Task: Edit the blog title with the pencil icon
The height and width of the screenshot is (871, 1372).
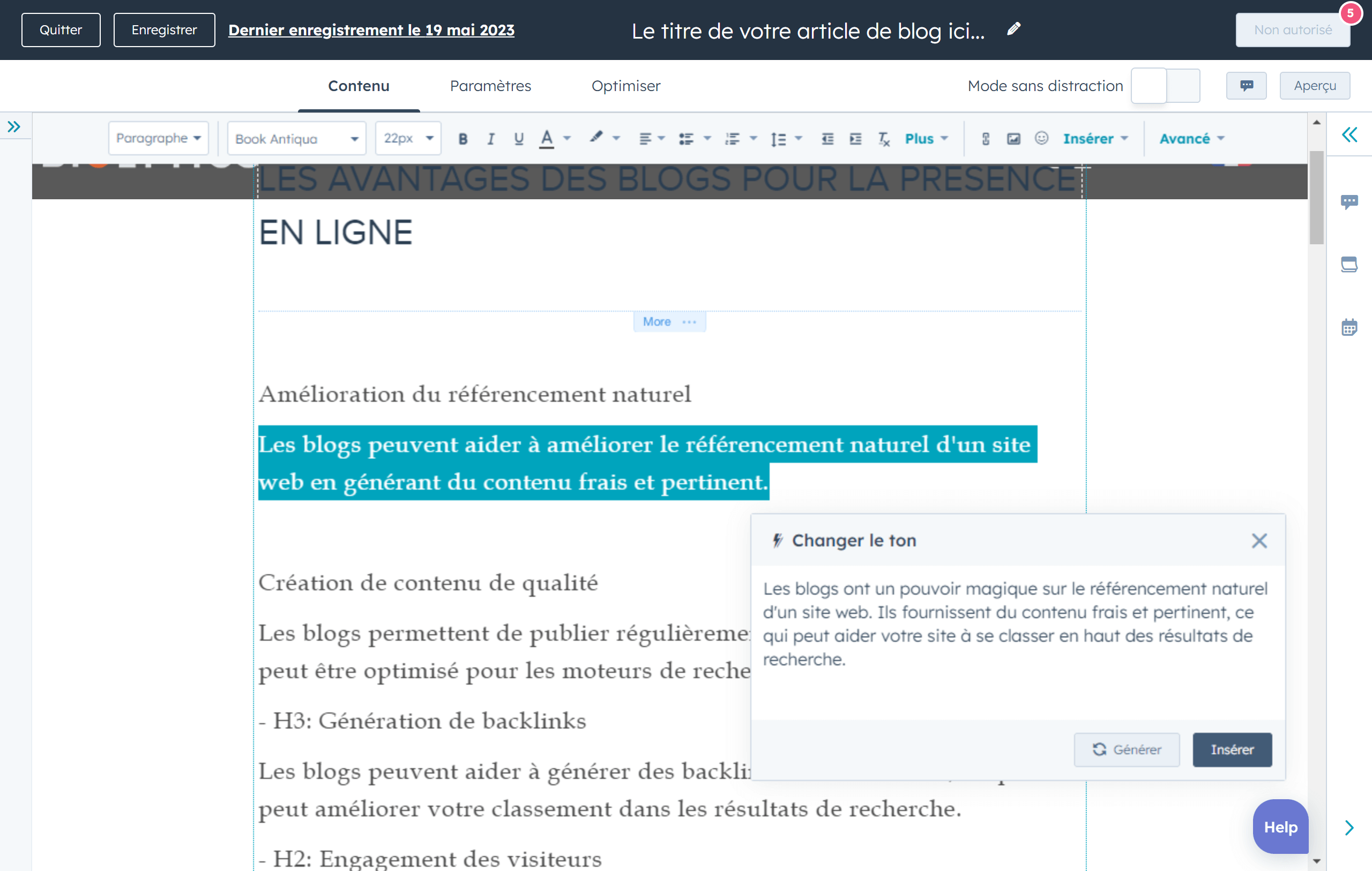Action: coord(1013,29)
